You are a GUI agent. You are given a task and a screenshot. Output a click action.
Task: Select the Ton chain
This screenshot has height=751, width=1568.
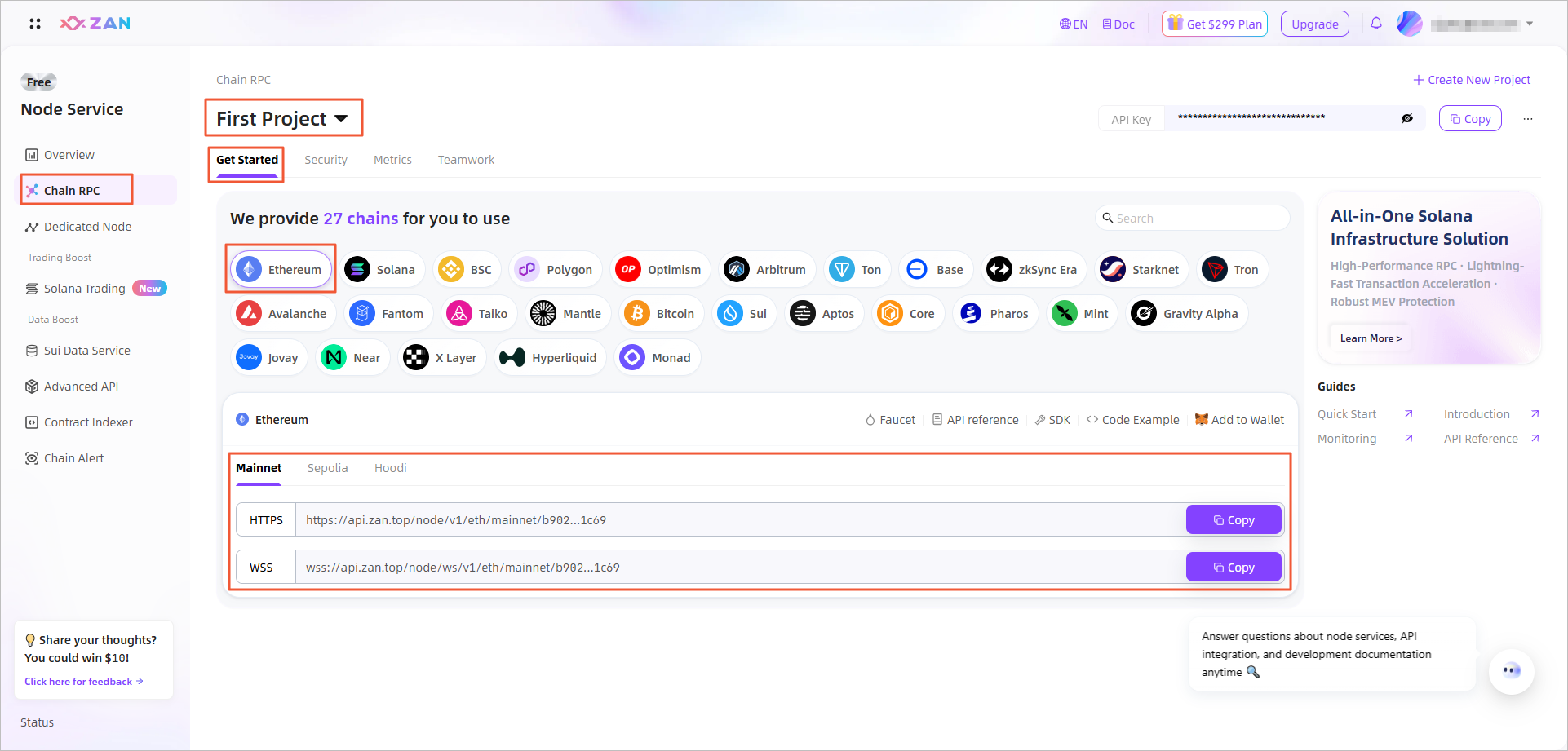856,270
